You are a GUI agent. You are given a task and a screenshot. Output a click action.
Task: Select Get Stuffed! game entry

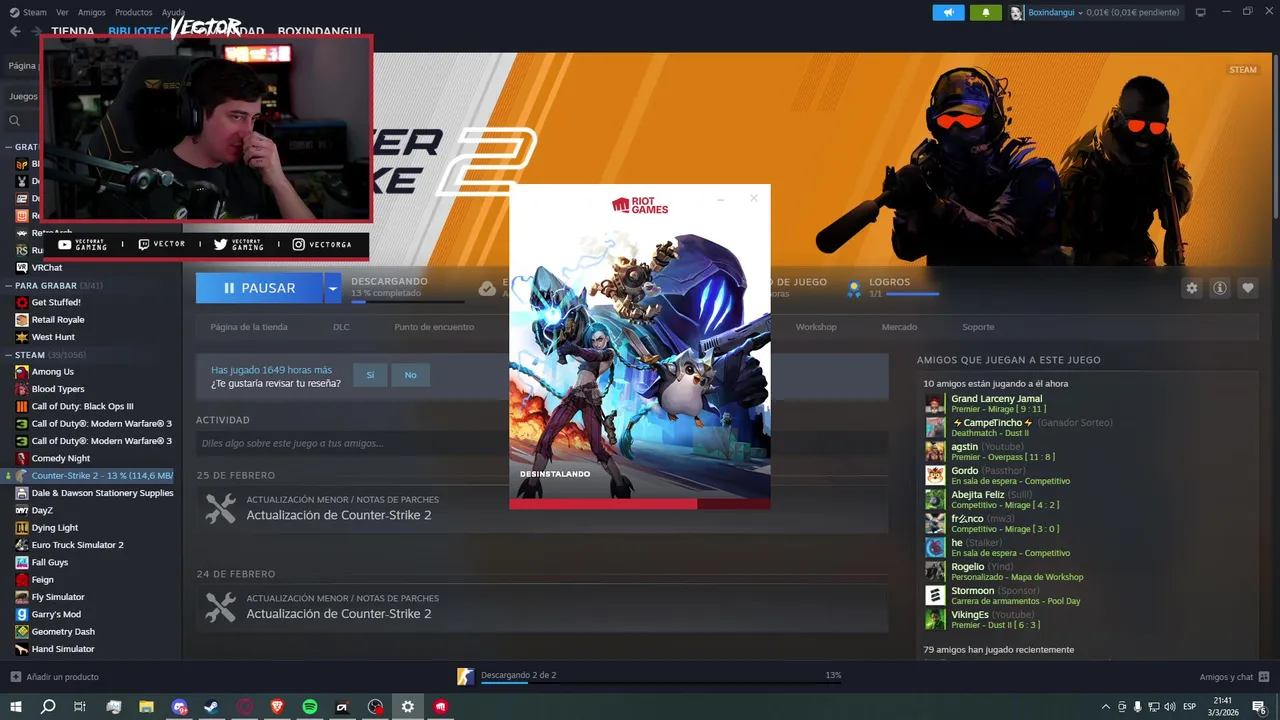pyautogui.click(x=55, y=302)
